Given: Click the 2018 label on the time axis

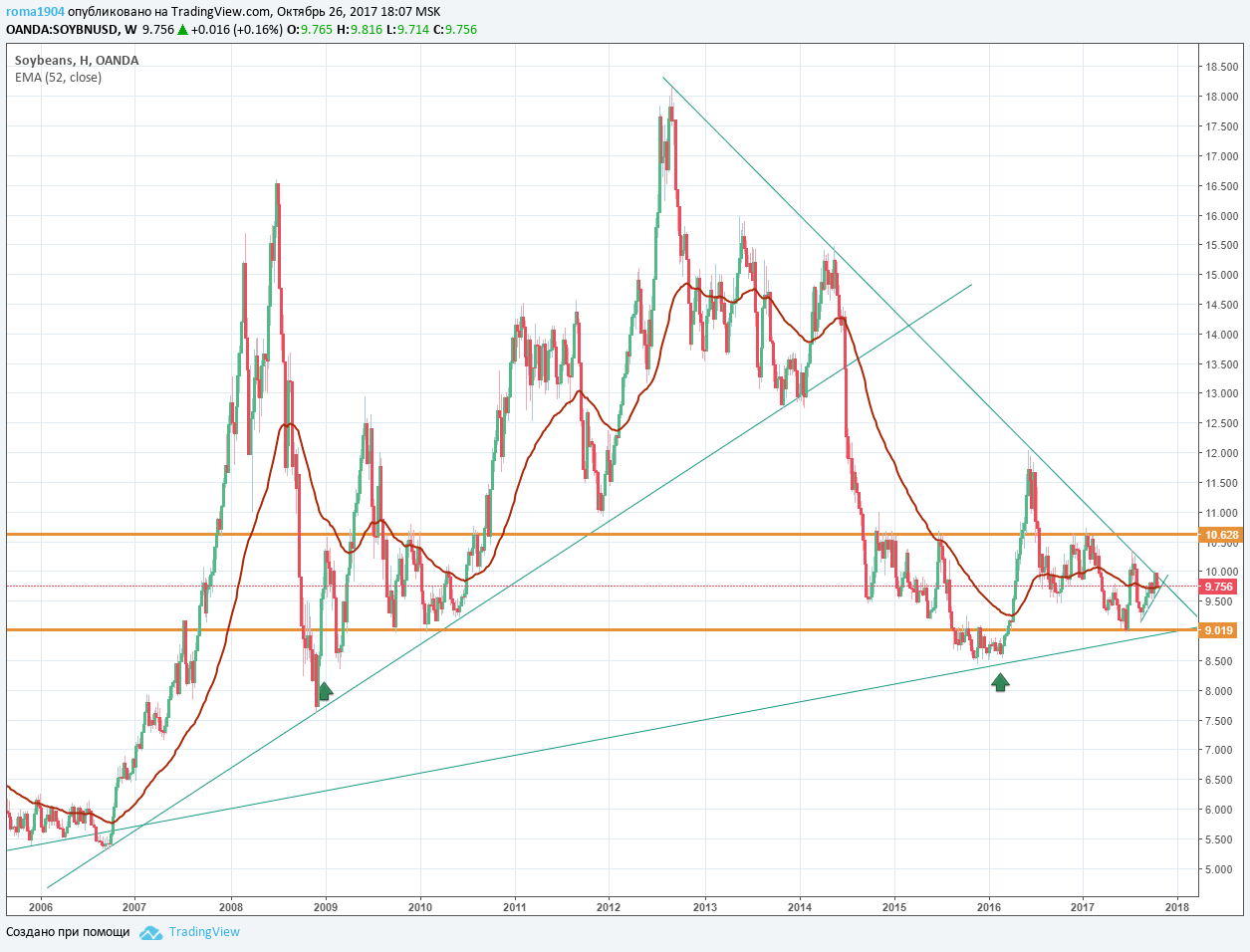Looking at the screenshot, I should click(x=1177, y=907).
